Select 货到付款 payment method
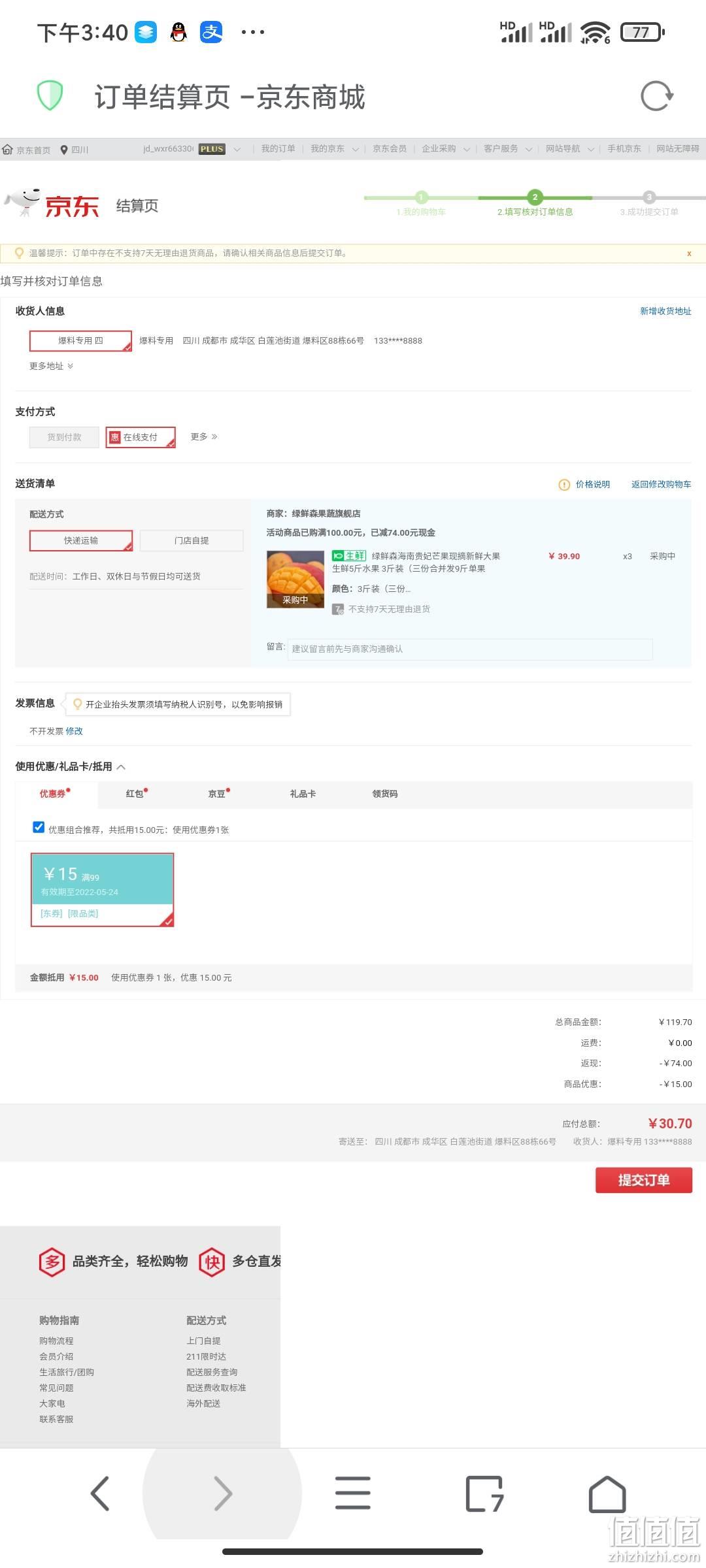 pyautogui.click(x=64, y=437)
